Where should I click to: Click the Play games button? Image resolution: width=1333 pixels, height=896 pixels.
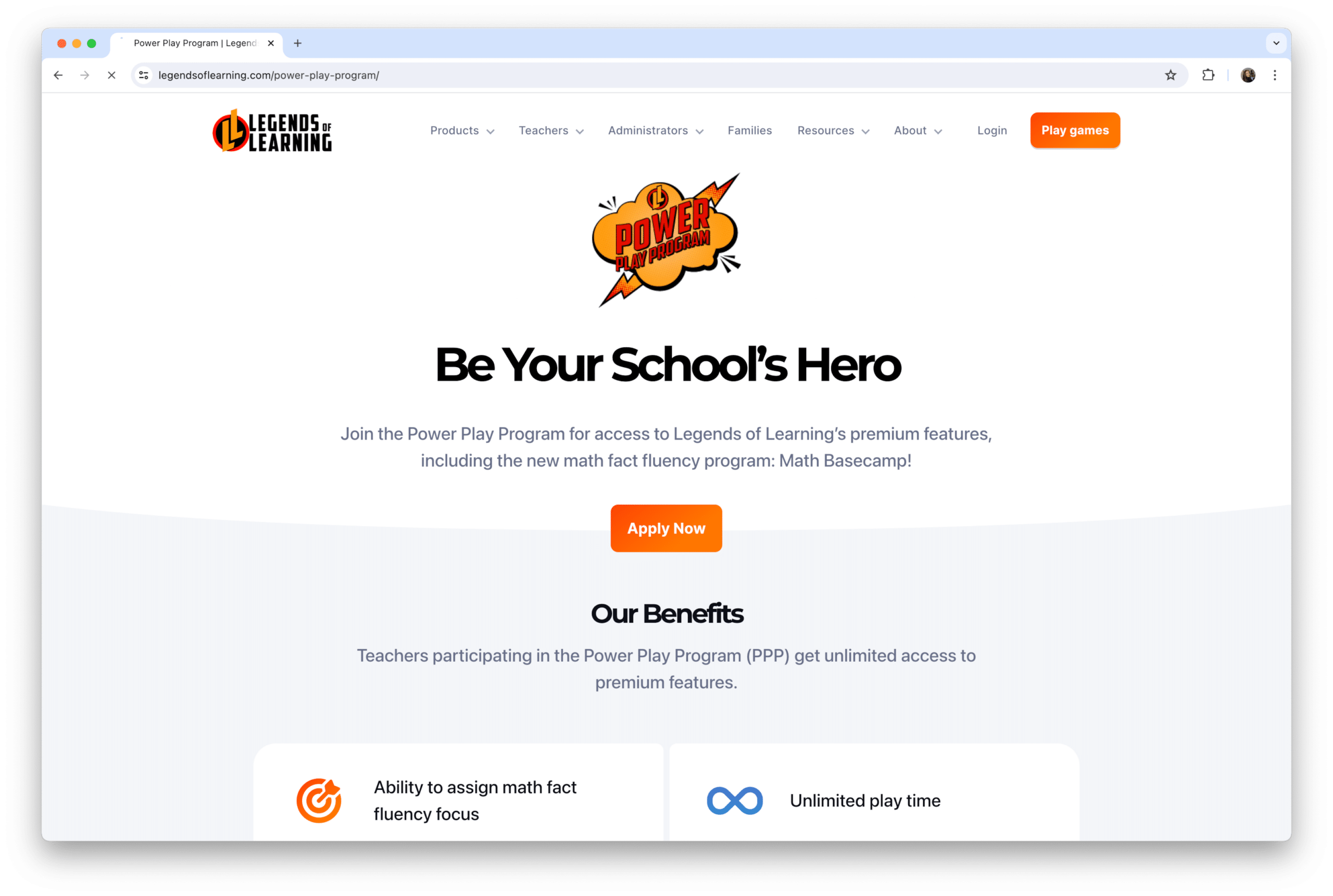pos(1074,130)
